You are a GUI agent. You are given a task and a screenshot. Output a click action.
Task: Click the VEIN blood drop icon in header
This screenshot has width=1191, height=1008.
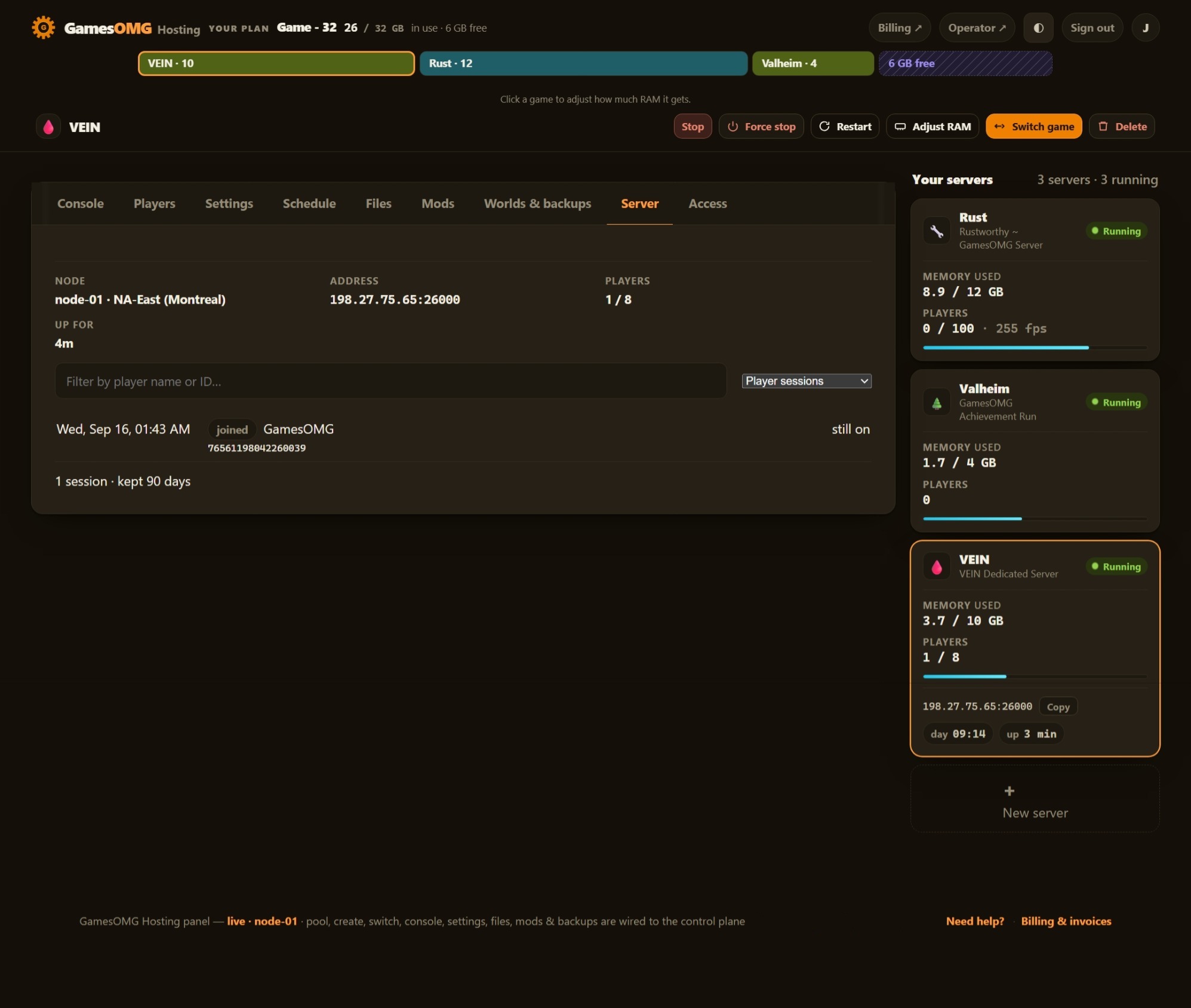48,127
